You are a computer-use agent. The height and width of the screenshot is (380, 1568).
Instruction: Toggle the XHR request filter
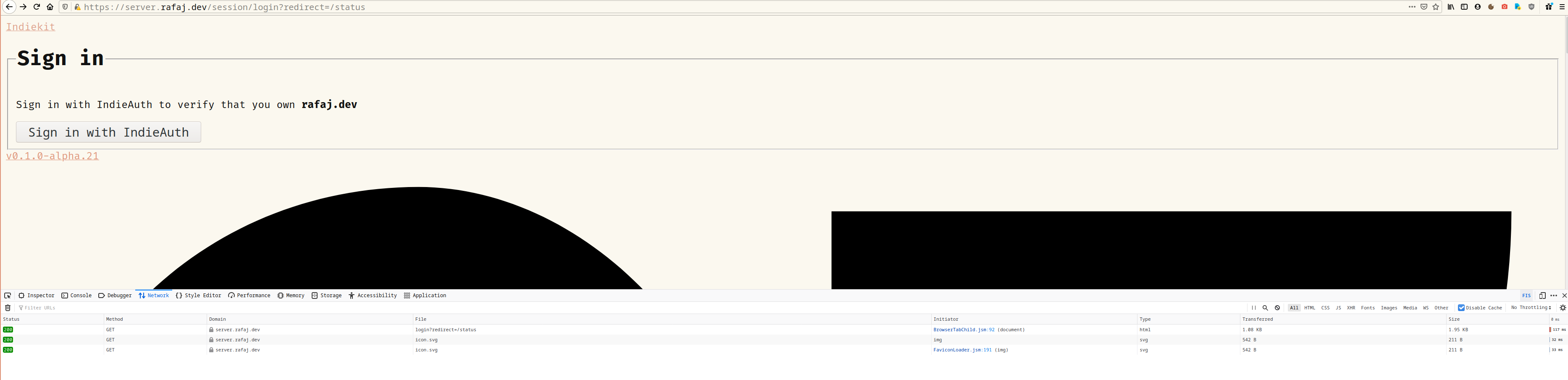point(1351,308)
